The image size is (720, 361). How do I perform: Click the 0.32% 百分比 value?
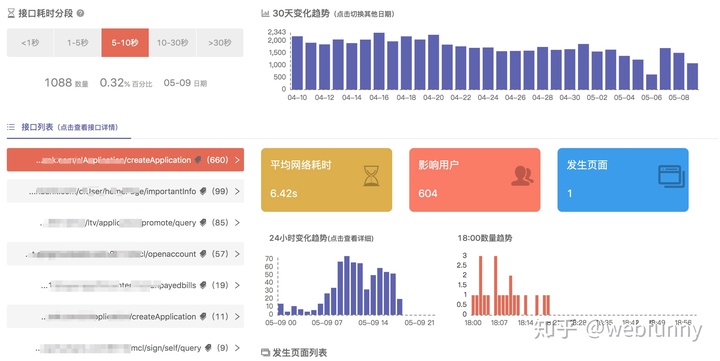pos(126,83)
